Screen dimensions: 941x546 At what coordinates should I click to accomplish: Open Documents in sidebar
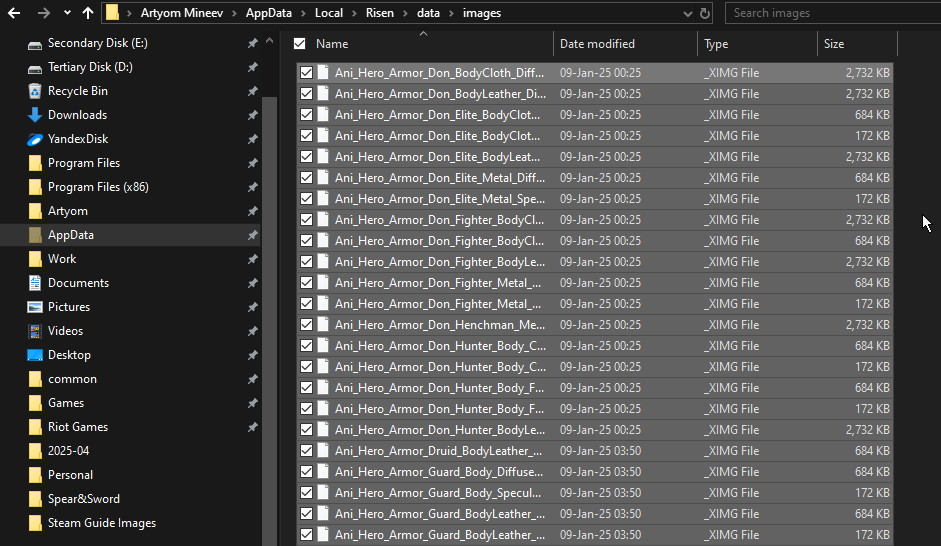coord(78,283)
